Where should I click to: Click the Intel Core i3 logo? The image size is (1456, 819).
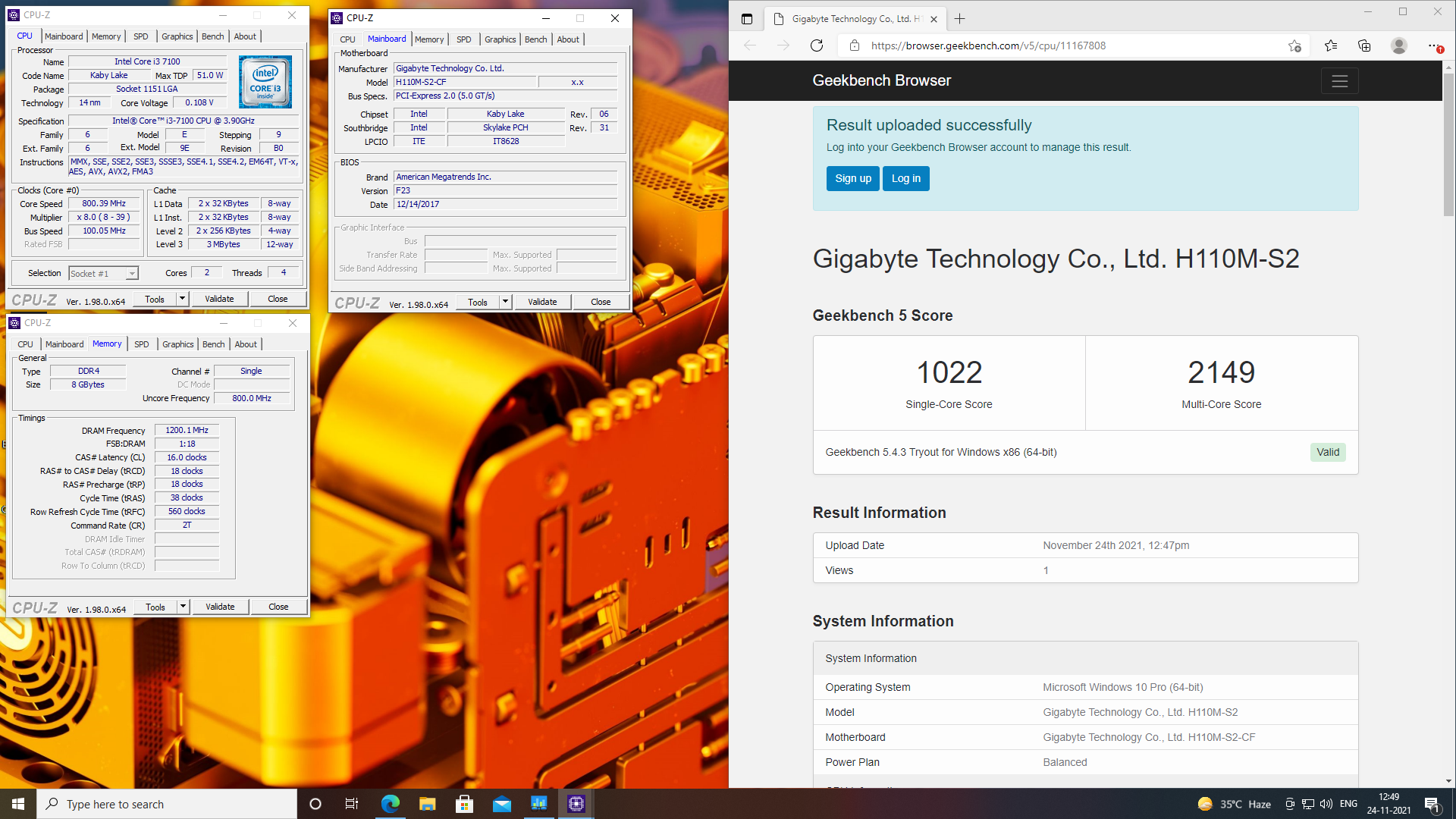click(x=265, y=82)
